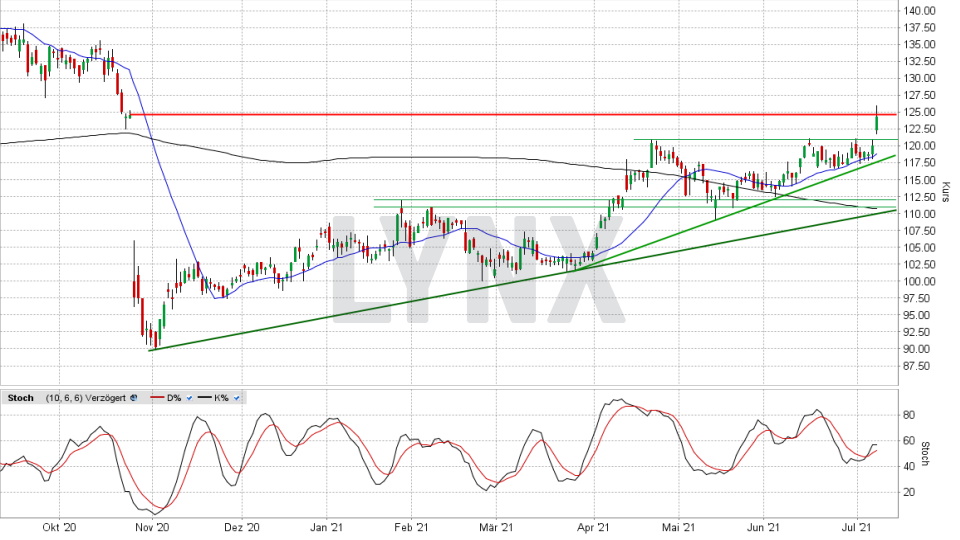Click the Mär '21 date label
This screenshot has width=960, height=540.
(x=495, y=527)
